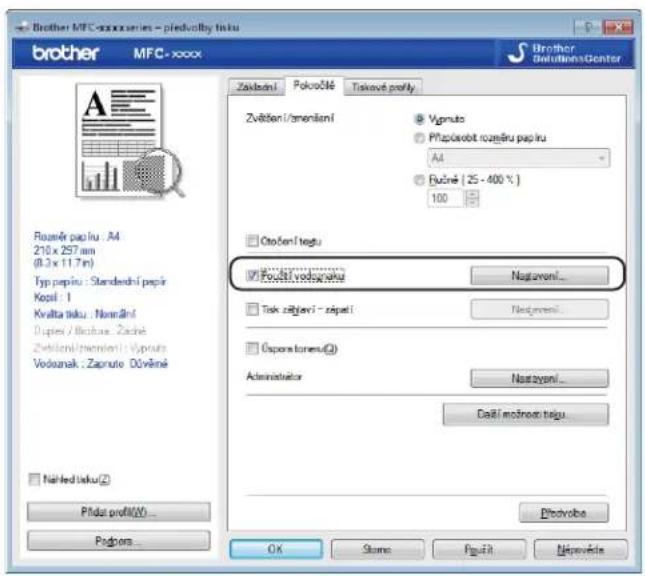Click the Typ papíru : Standardní papír line
Viewport: 645px width, 576px height.
[100, 281]
